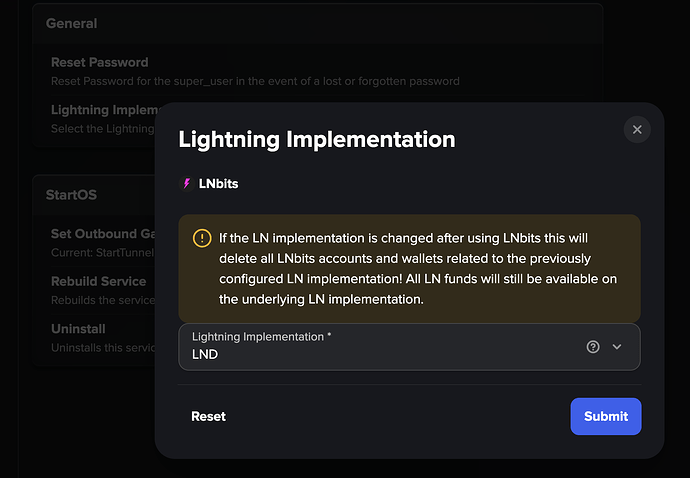Viewport: 690px width, 478px height.
Task: Choose the Rebuild Service option
Action: coord(103,290)
